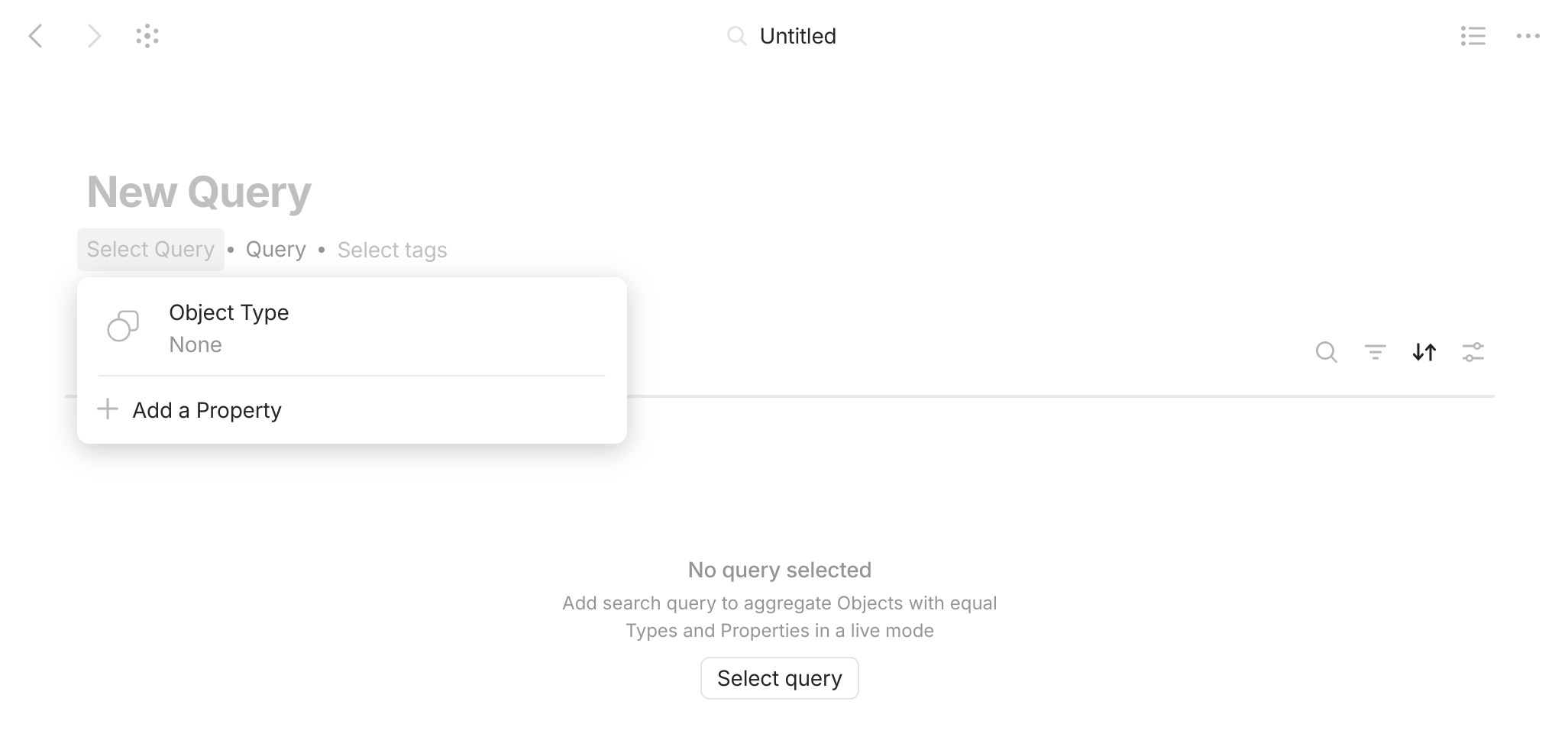The height and width of the screenshot is (753, 1568).
Task: Edit the New Query title field
Action: click(199, 192)
